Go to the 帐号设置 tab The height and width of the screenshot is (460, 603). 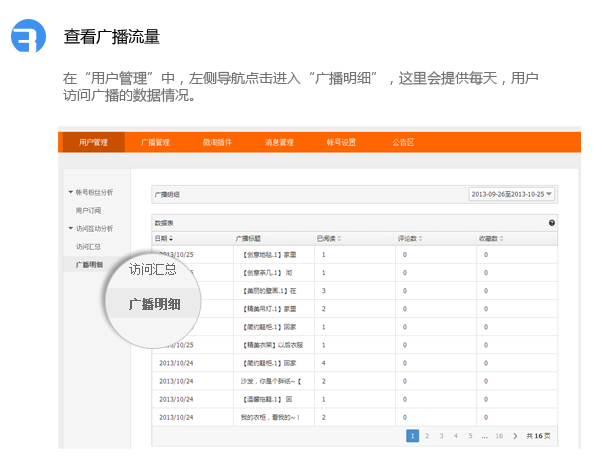coord(341,142)
